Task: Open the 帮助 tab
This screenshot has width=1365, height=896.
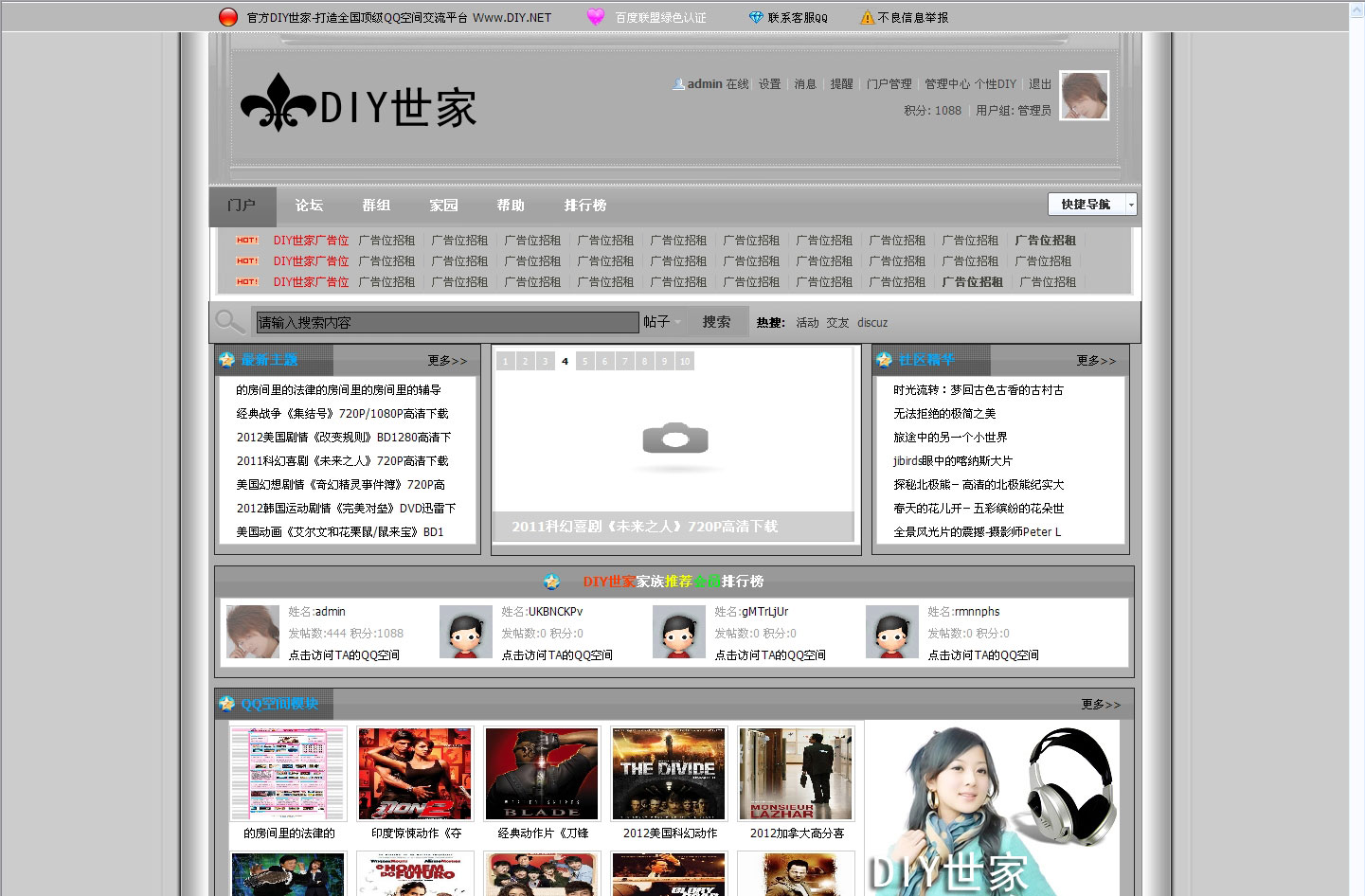Action: 511,206
